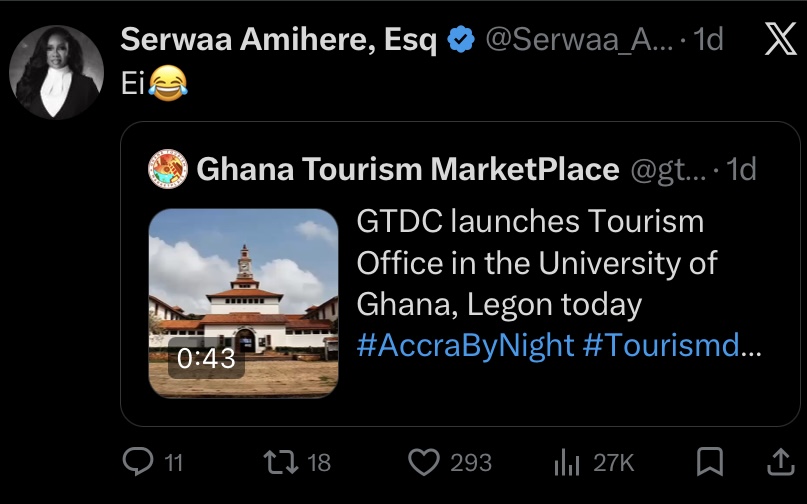Open quoted tweet text about GTDC
The width and height of the screenshot is (807, 504).
[537, 262]
